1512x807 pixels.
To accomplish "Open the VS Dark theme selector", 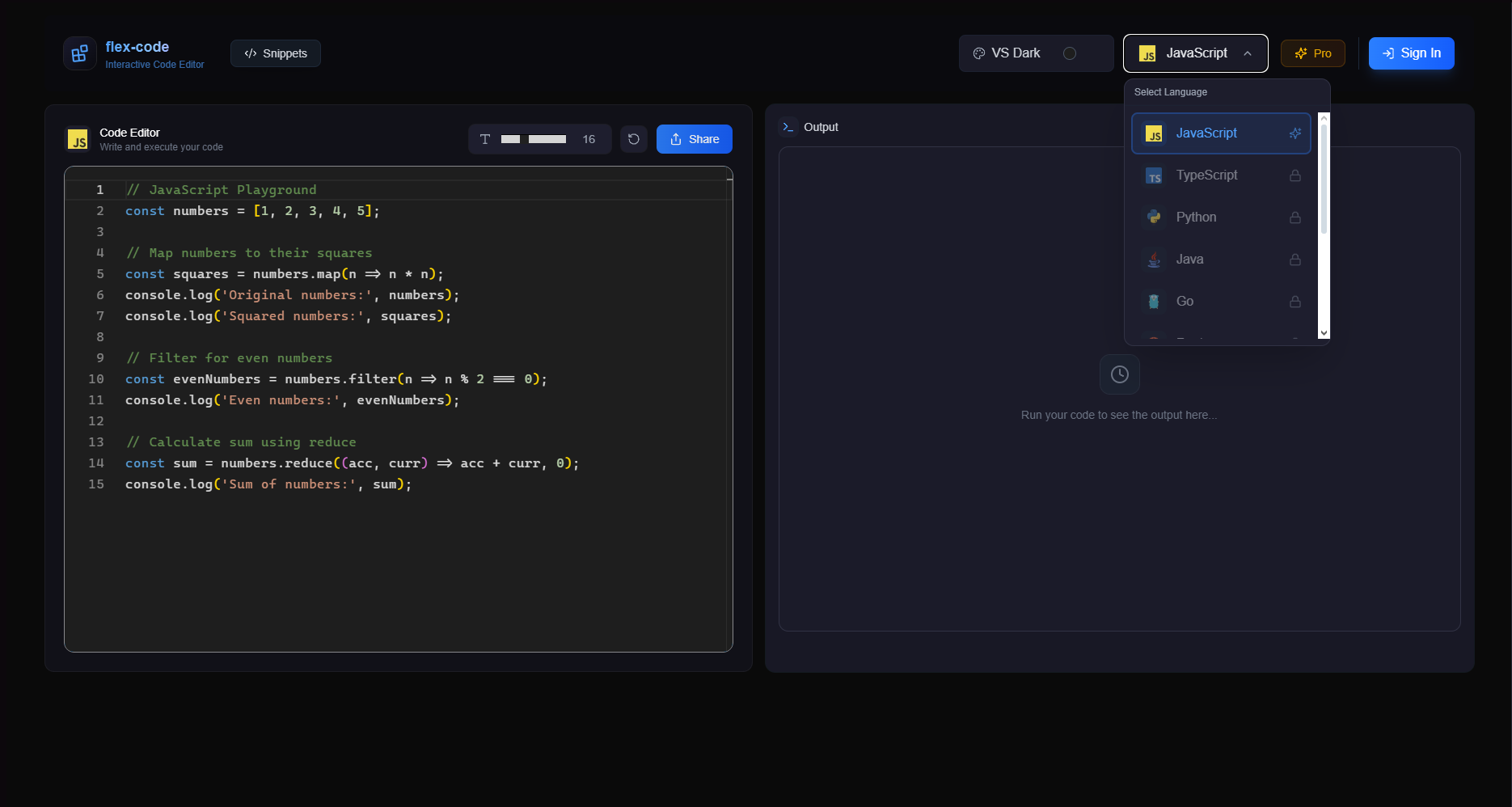I will (x=1036, y=53).
